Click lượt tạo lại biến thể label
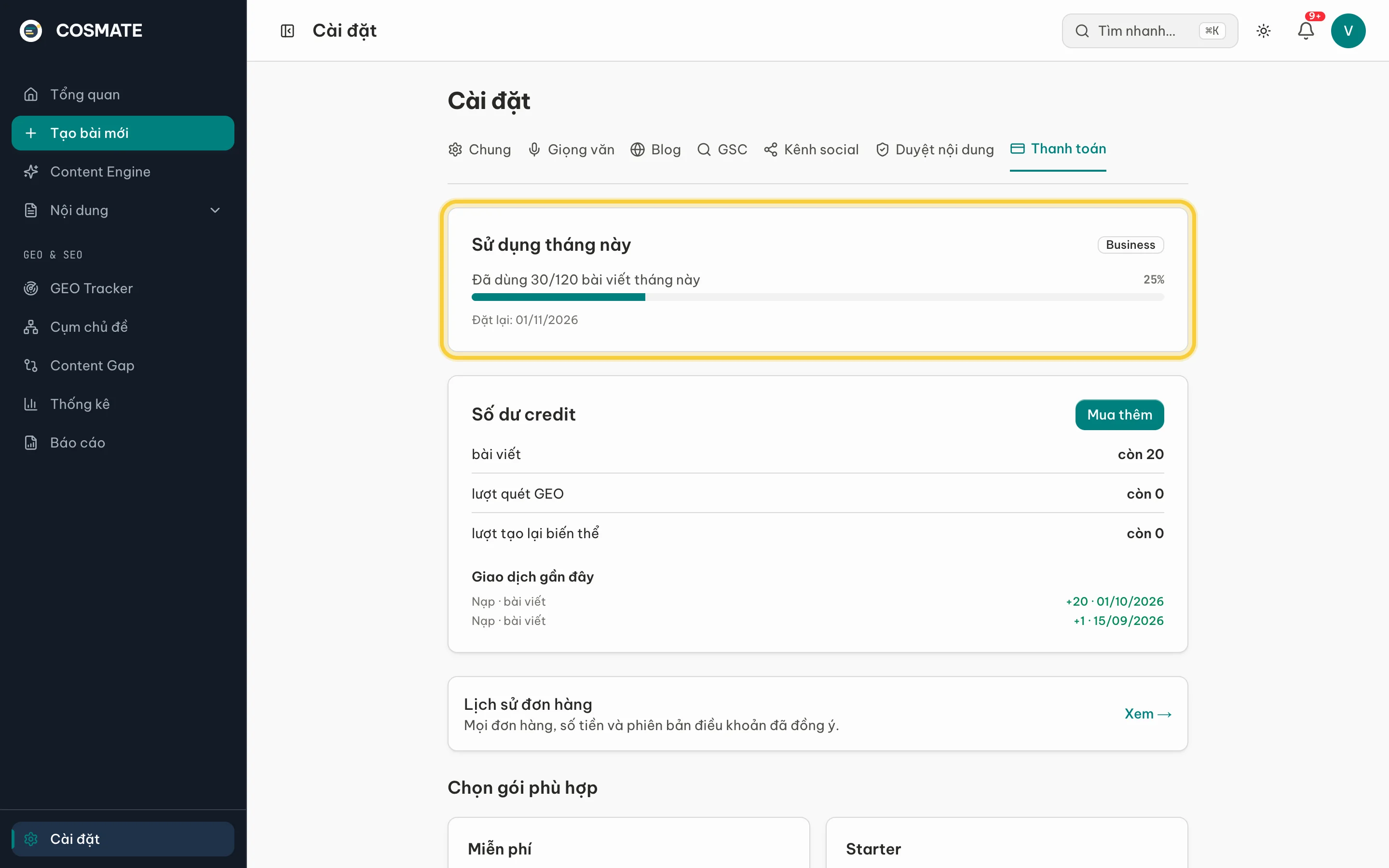The height and width of the screenshot is (868, 1389). pyautogui.click(x=535, y=533)
